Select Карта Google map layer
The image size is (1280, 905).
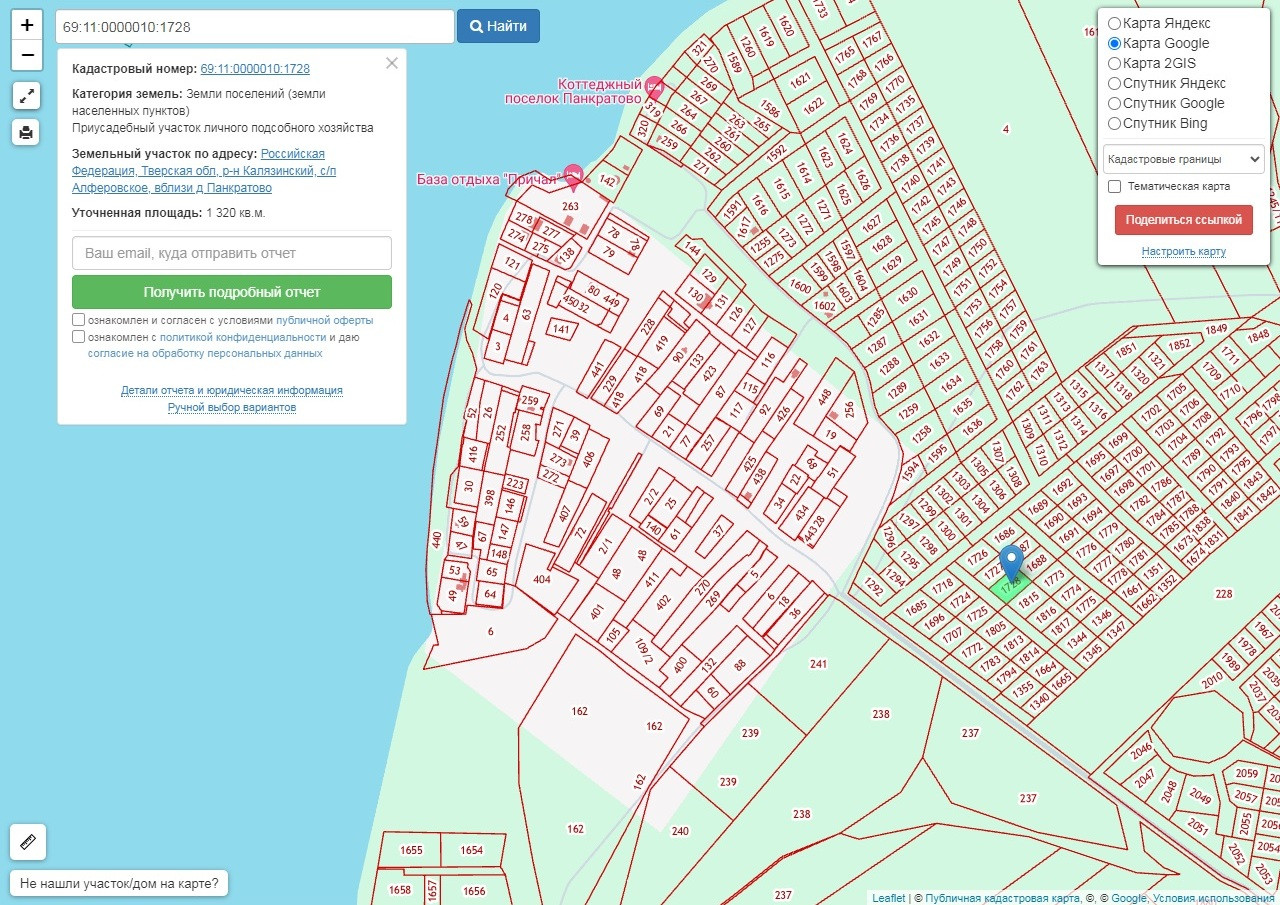(1114, 43)
